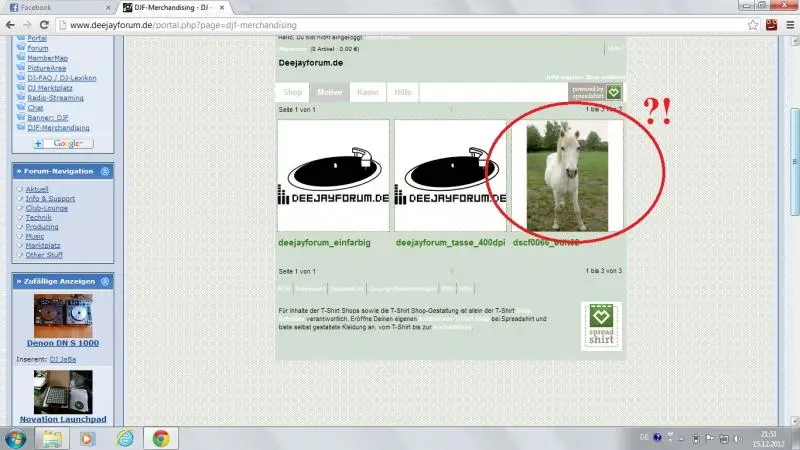Open the Radio-Streaming sidebar link
The image size is (800, 450).
point(55,98)
